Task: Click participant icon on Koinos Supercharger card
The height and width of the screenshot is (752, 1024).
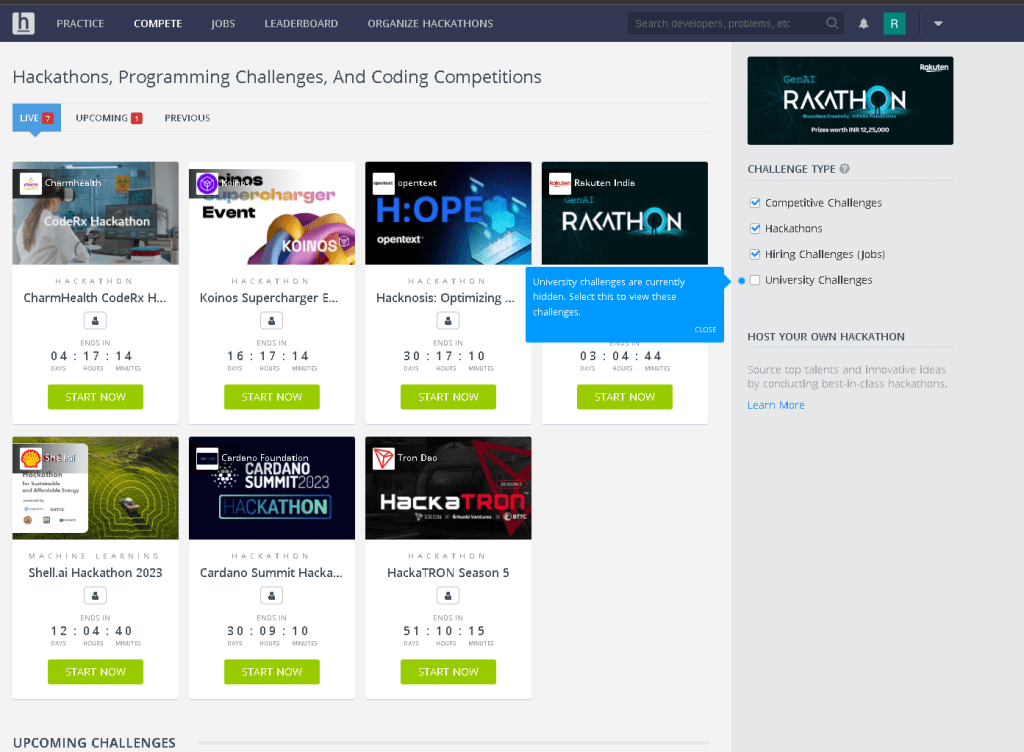Action: (x=272, y=321)
